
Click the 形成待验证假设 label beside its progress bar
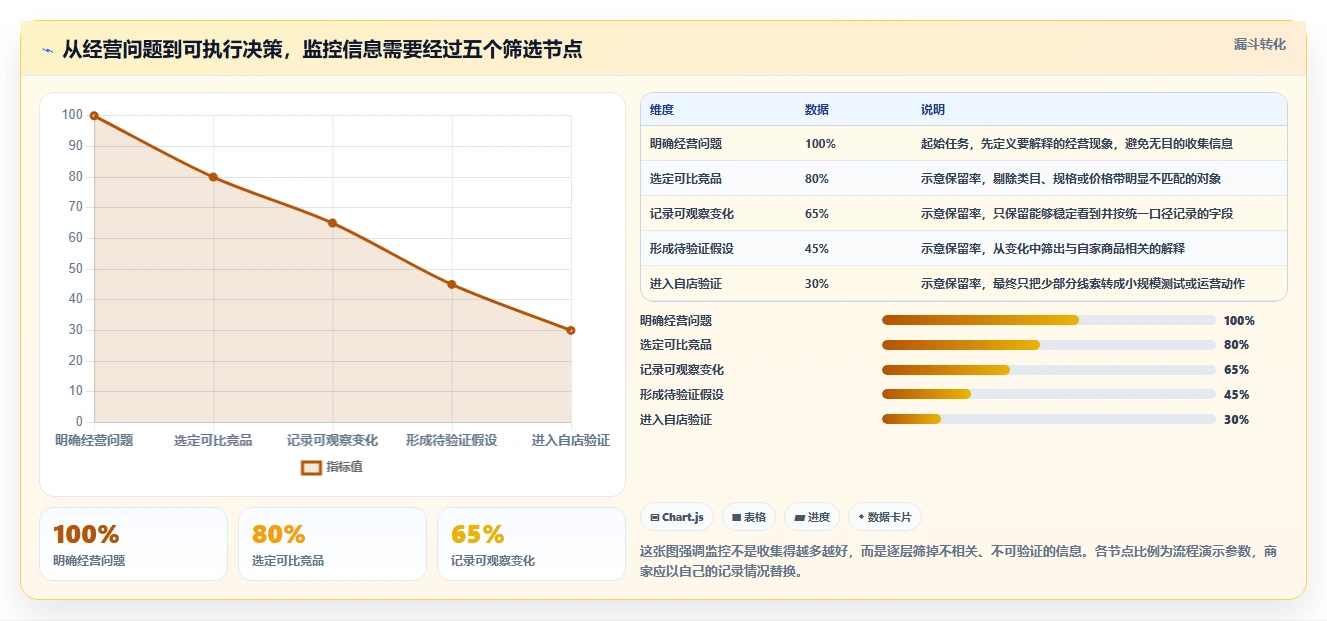click(682, 395)
